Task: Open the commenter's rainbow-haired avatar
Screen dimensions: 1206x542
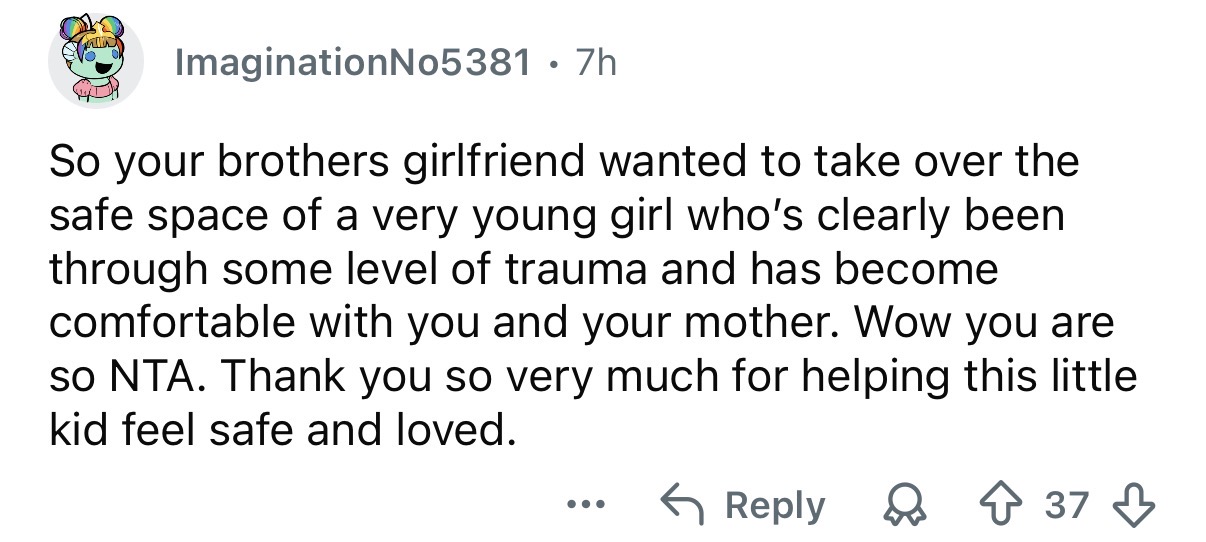Action: (97, 63)
